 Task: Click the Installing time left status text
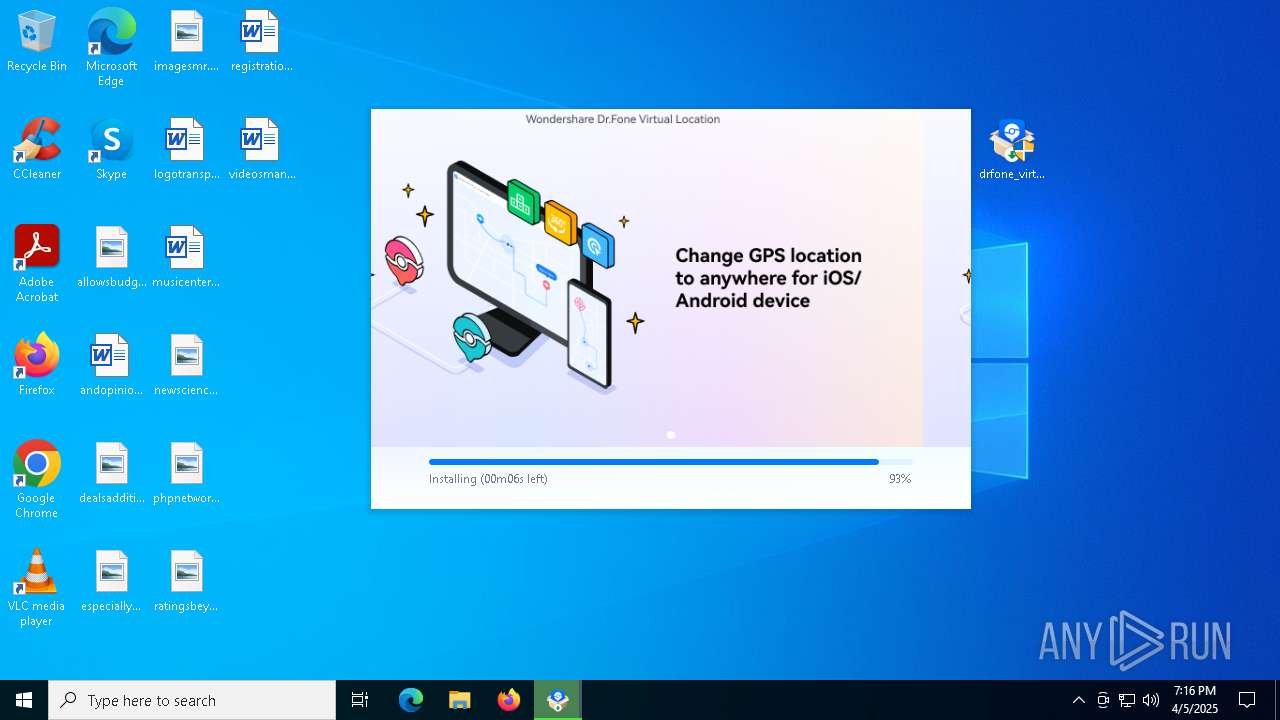[488, 479]
